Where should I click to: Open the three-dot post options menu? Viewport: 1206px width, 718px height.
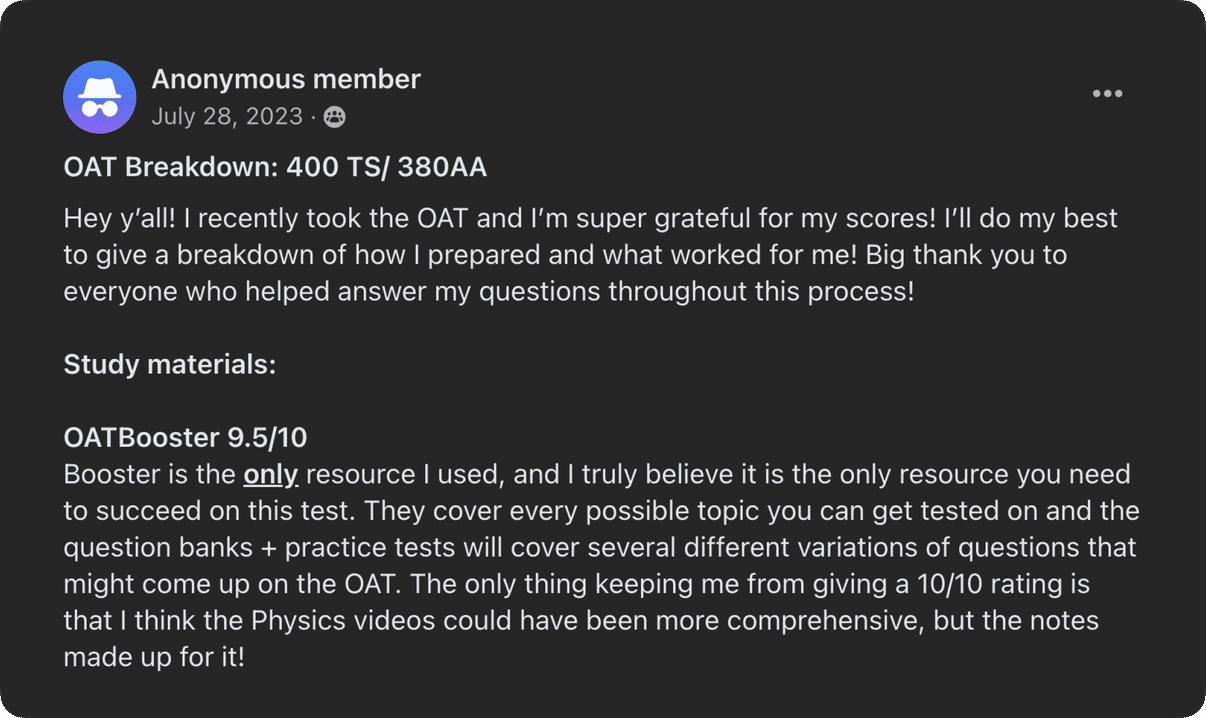coord(1107,94)
